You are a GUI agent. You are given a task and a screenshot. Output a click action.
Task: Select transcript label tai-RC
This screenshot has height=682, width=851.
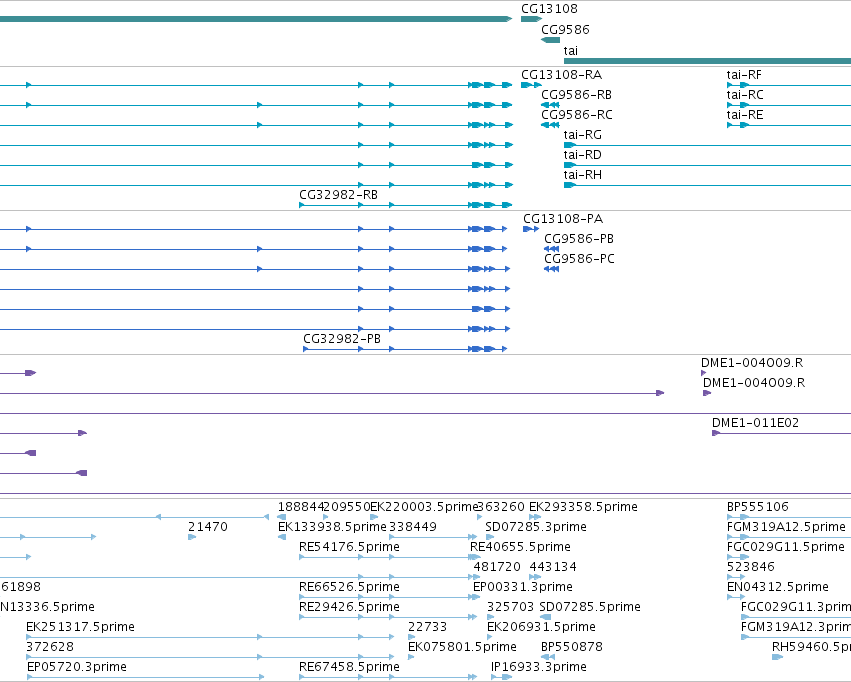pos(745,95)
